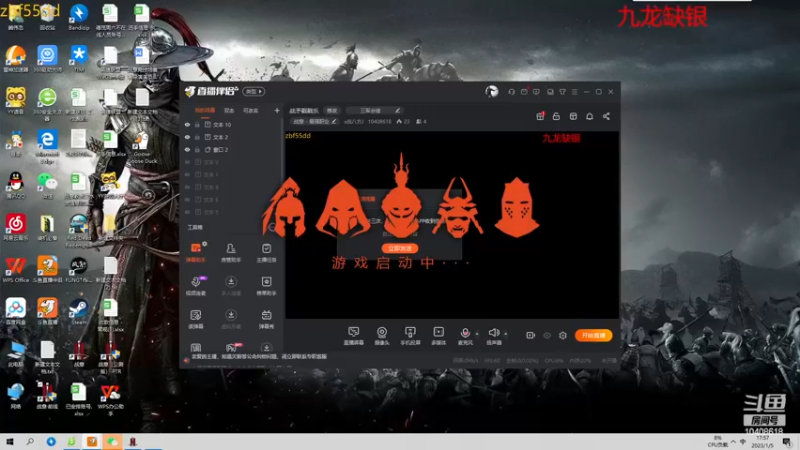Expand speaker options arrow
The height and width of the screenshot is (450, 800).
[506, 334]
